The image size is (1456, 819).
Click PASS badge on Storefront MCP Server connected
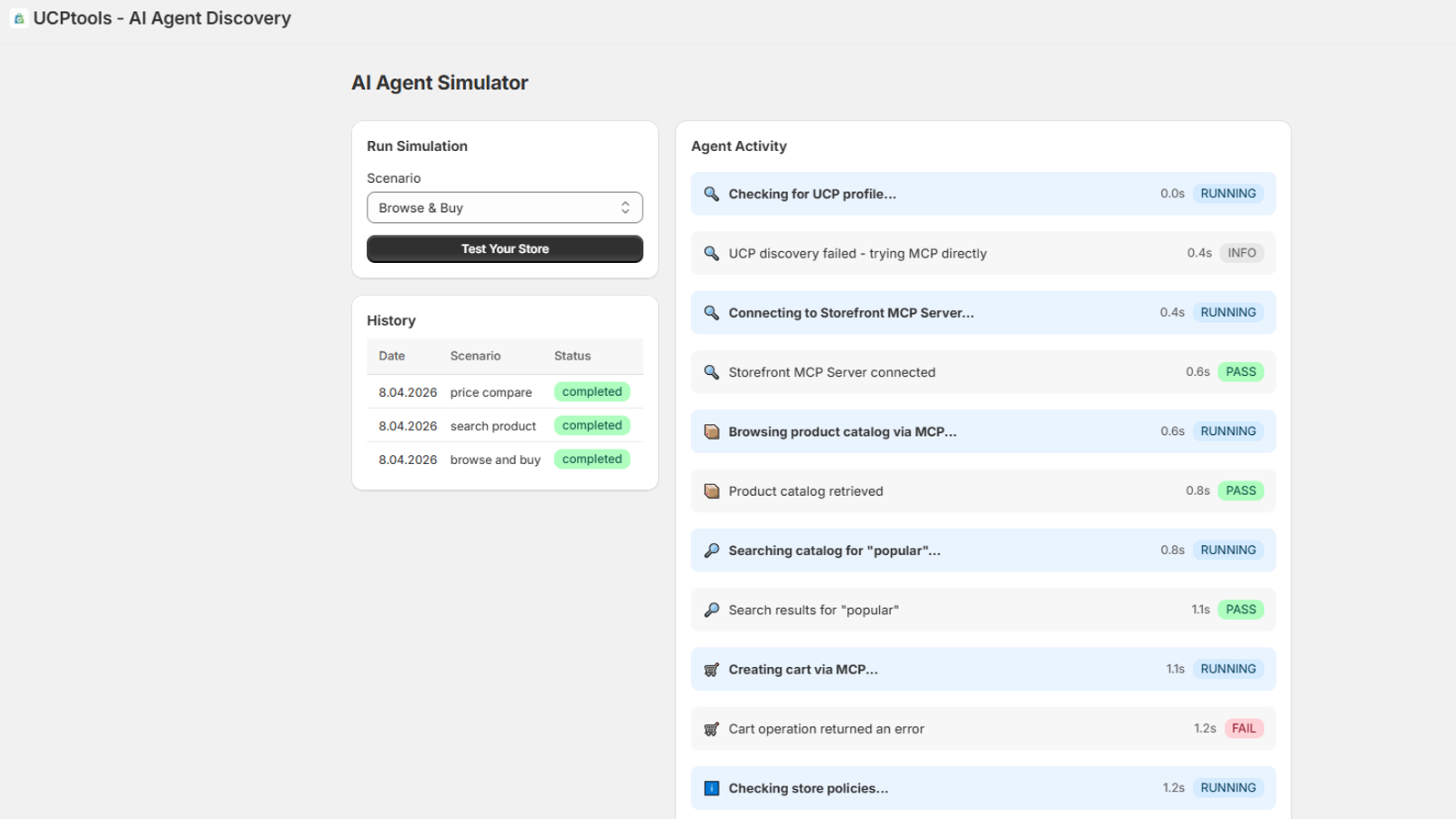(x=1240, y=371)
